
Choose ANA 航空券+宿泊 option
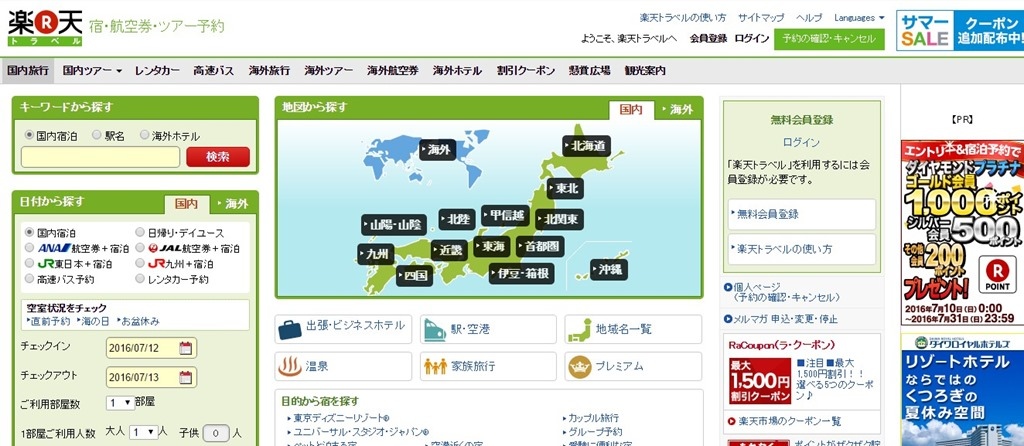click(x=29, y=247)
